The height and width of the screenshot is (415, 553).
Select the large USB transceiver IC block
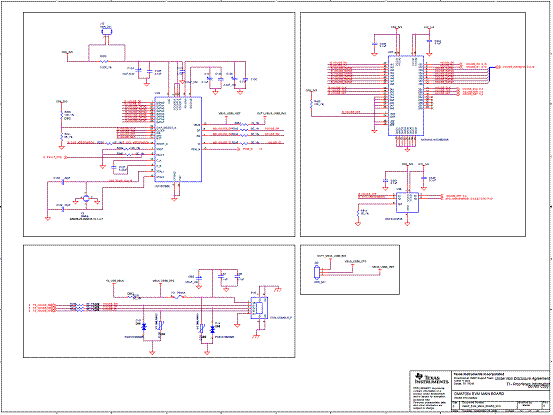[x=178, y=139]
